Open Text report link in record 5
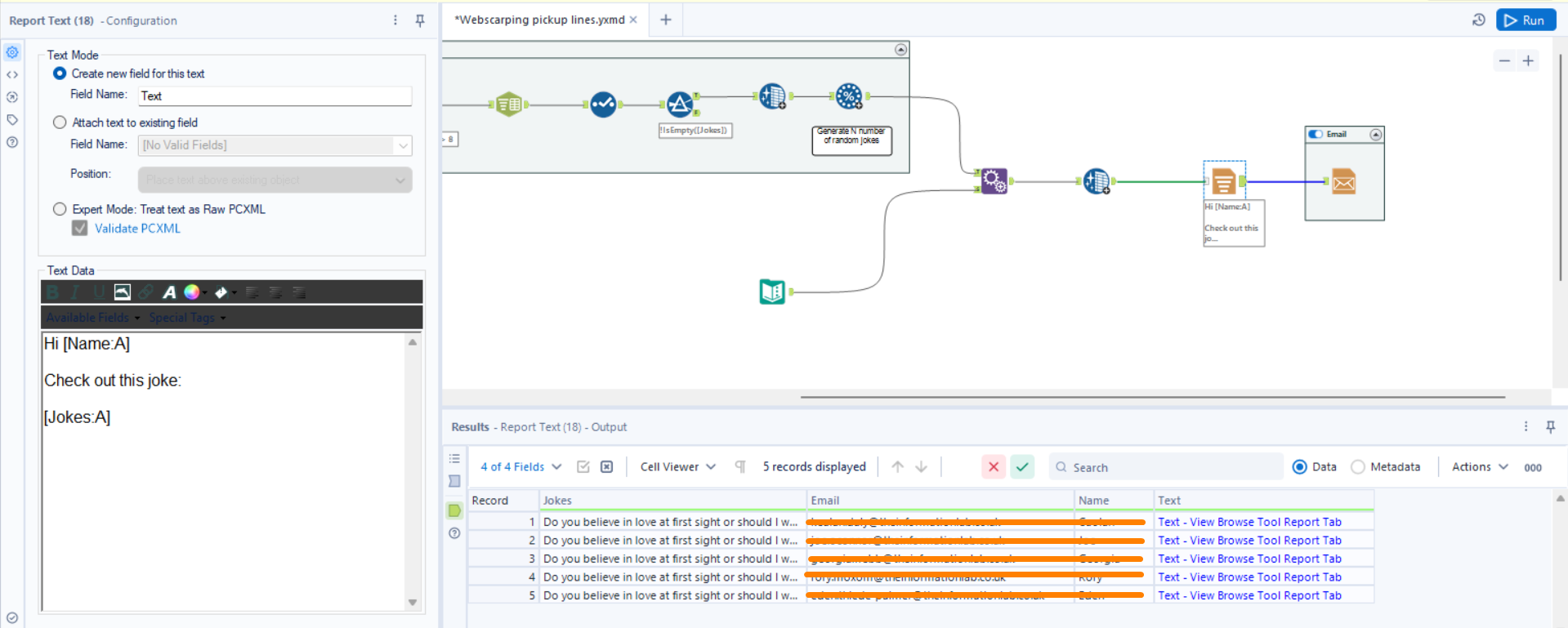The width and height of the screenshot is (1568, 628). 1249,595
